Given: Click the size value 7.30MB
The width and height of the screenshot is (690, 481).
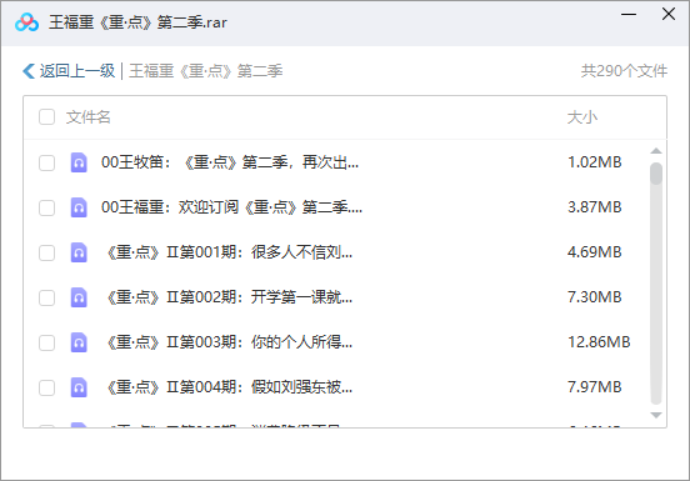Looking at the screenshot, I should (595, 297).
